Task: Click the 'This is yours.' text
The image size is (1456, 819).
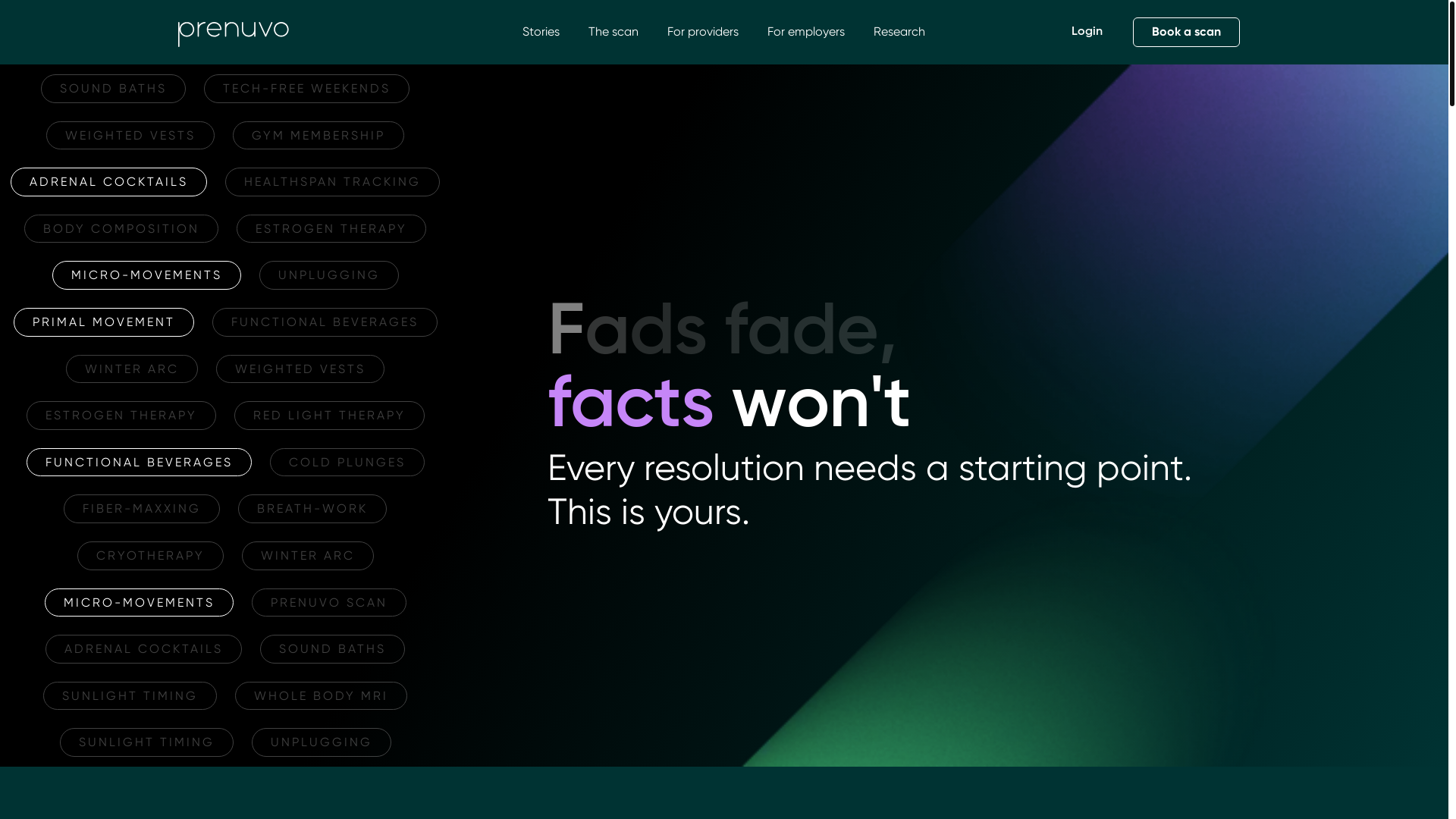Action: 648,513
